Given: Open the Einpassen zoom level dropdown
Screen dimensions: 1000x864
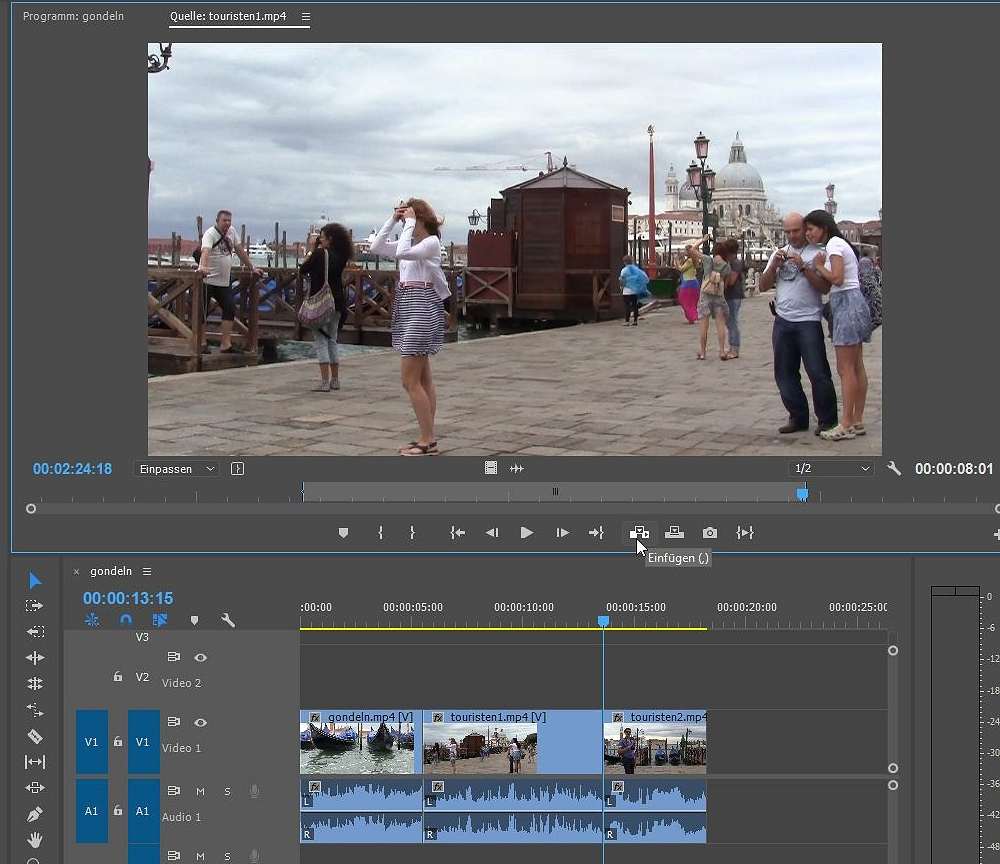Looking at the screenshot, I should point(175,468).
